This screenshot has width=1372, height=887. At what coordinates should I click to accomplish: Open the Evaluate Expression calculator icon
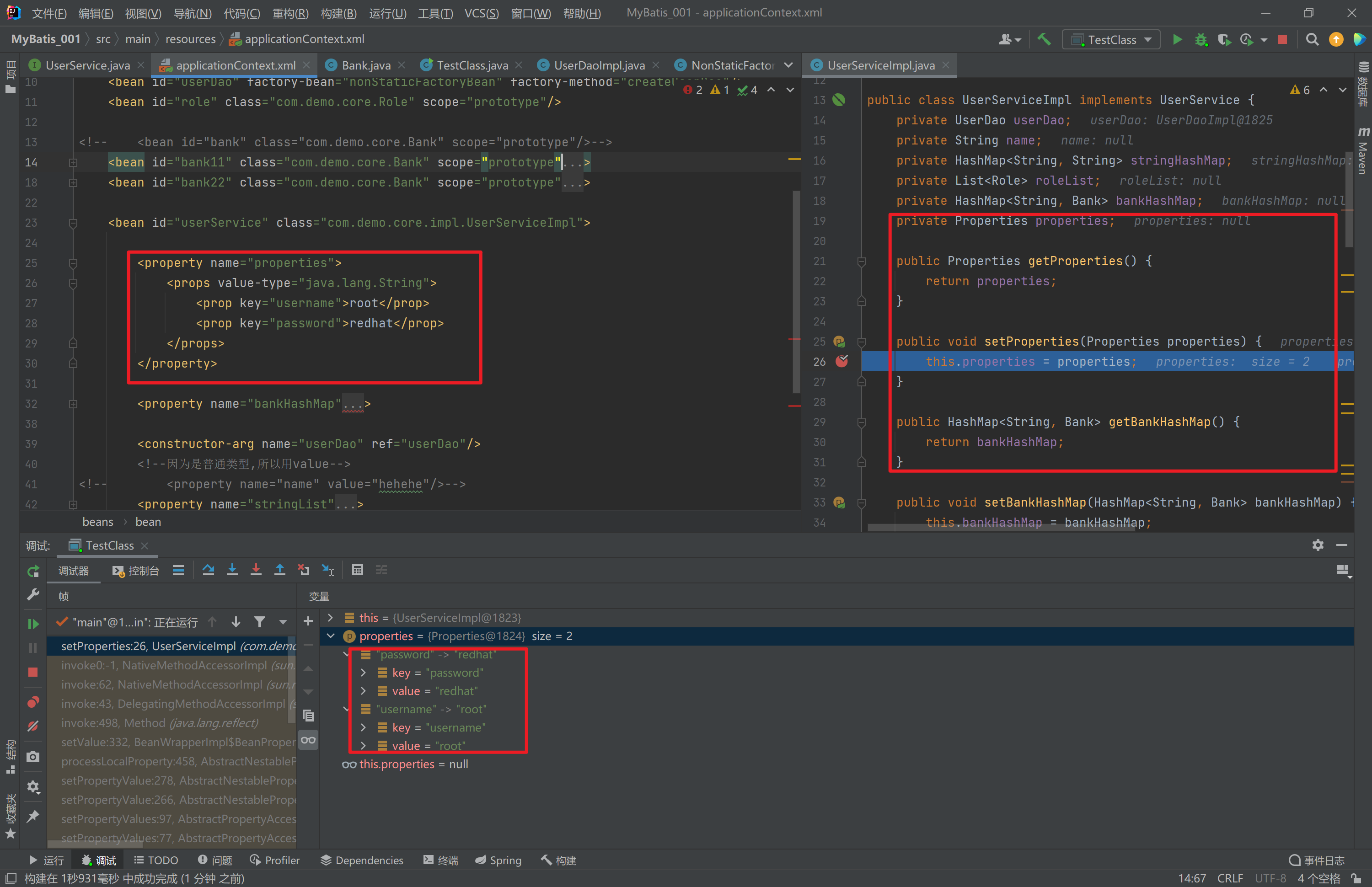pyautogui.click(x=357, y=570)
